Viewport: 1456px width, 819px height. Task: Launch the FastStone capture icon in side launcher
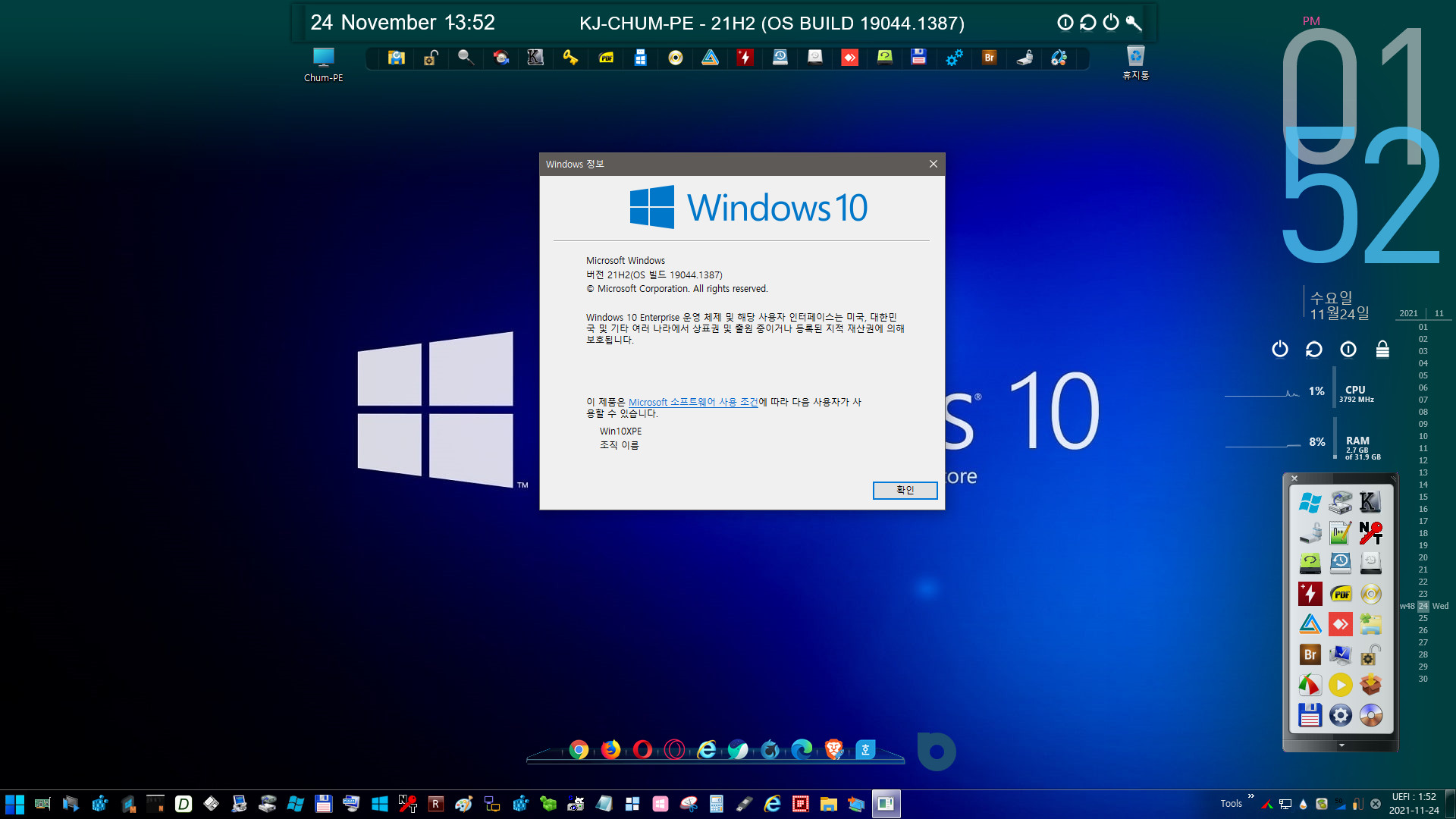(1310, 685)
